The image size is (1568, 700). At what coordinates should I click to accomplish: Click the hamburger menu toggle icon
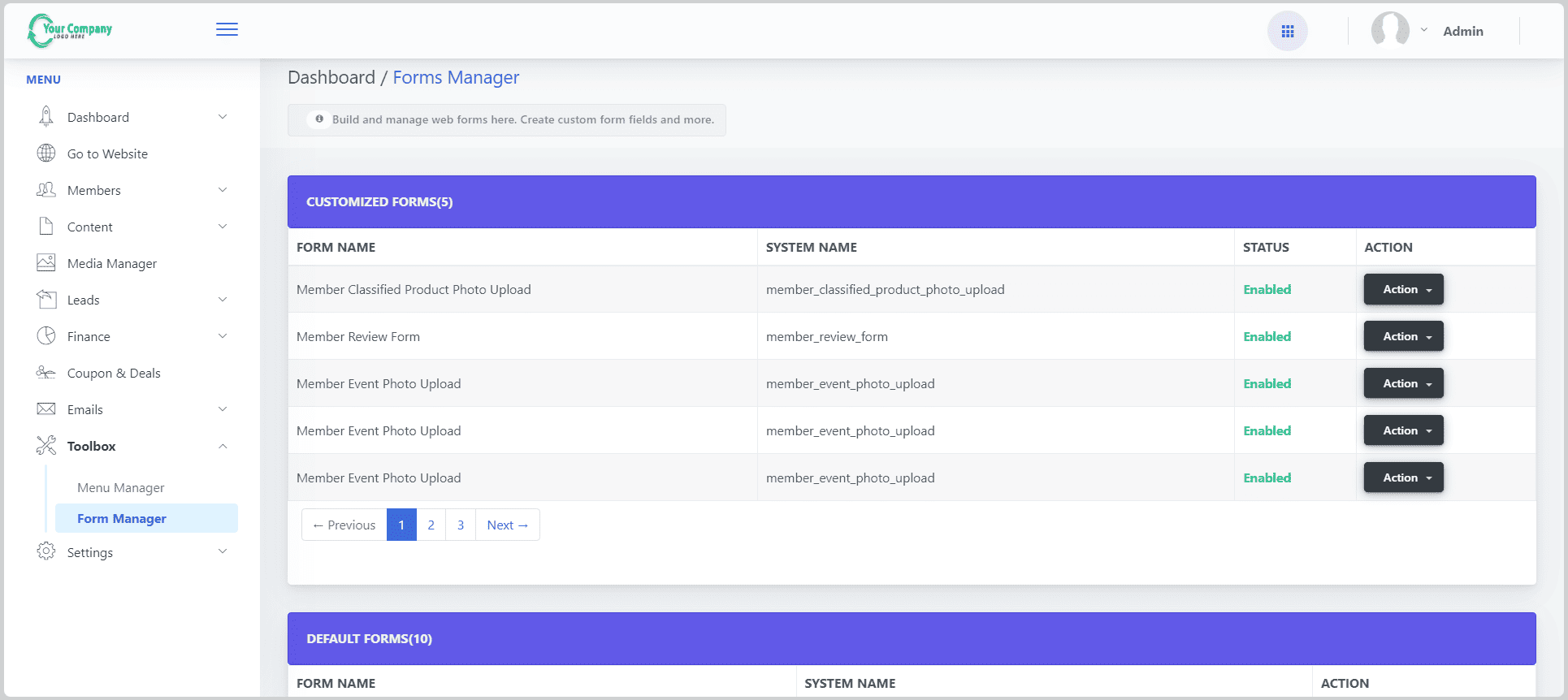pos(227,30)
